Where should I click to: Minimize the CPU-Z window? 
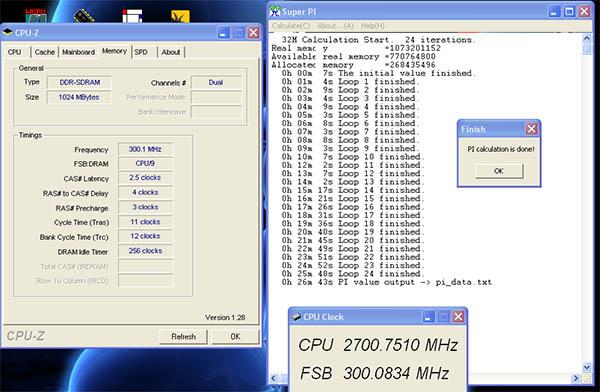[224, 33]
